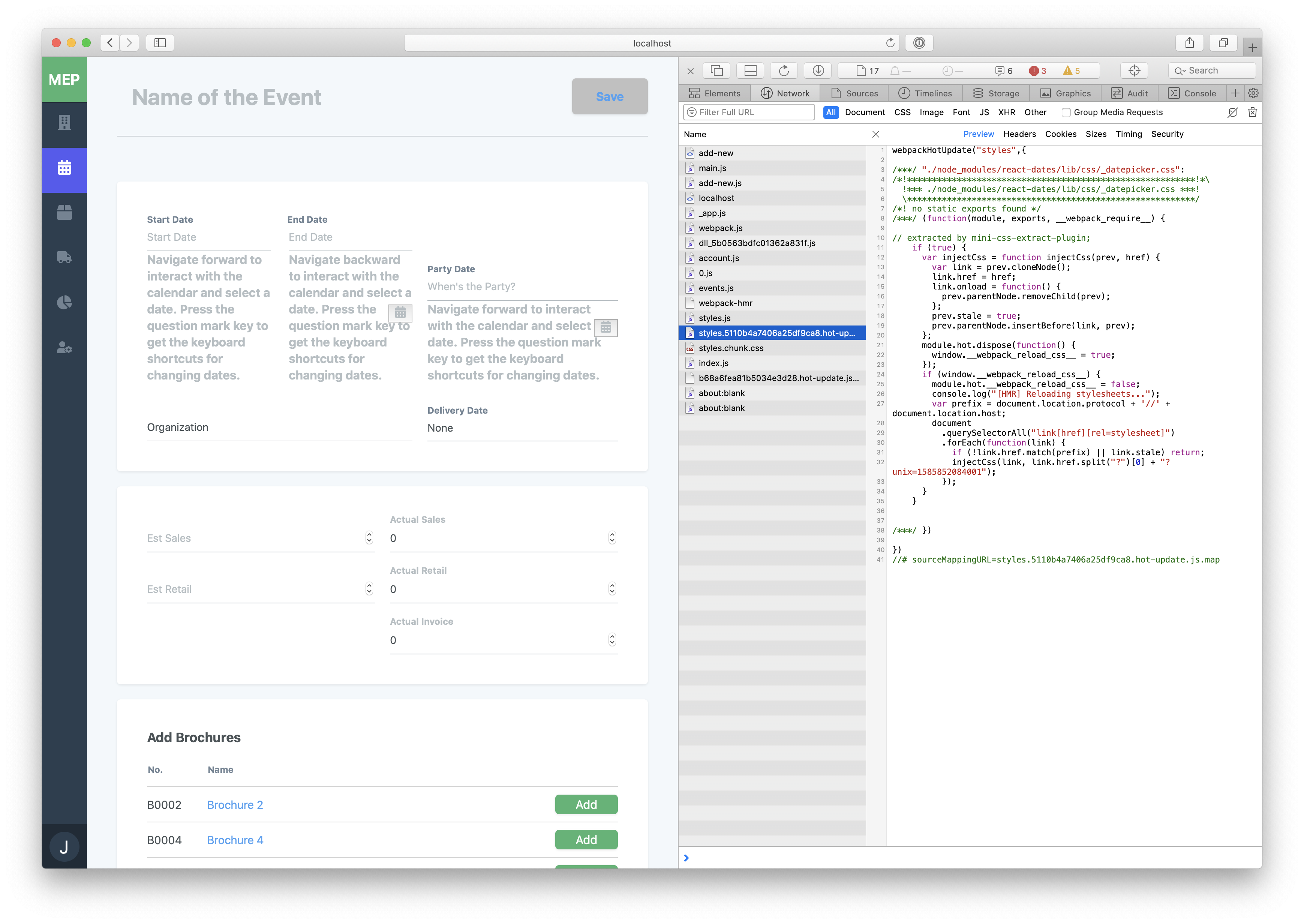Activate the element selection crosshair in Web Inspector

[1134, 70]
